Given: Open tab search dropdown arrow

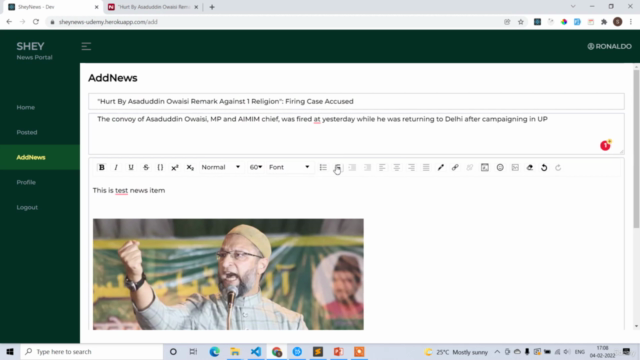Looking at the screenshot, I should point(573,7).
